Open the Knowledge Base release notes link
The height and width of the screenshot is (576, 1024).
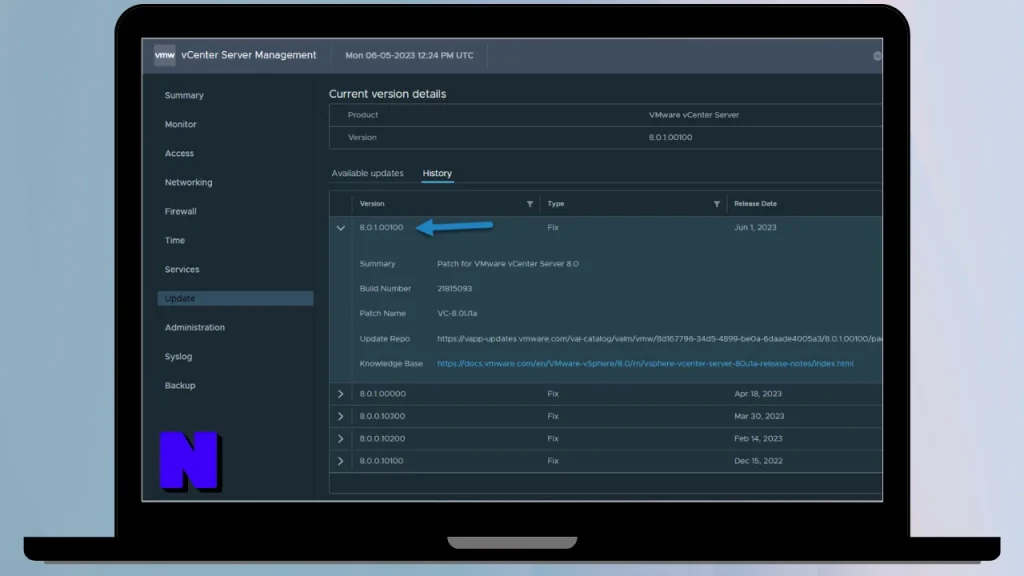(645, 364)
